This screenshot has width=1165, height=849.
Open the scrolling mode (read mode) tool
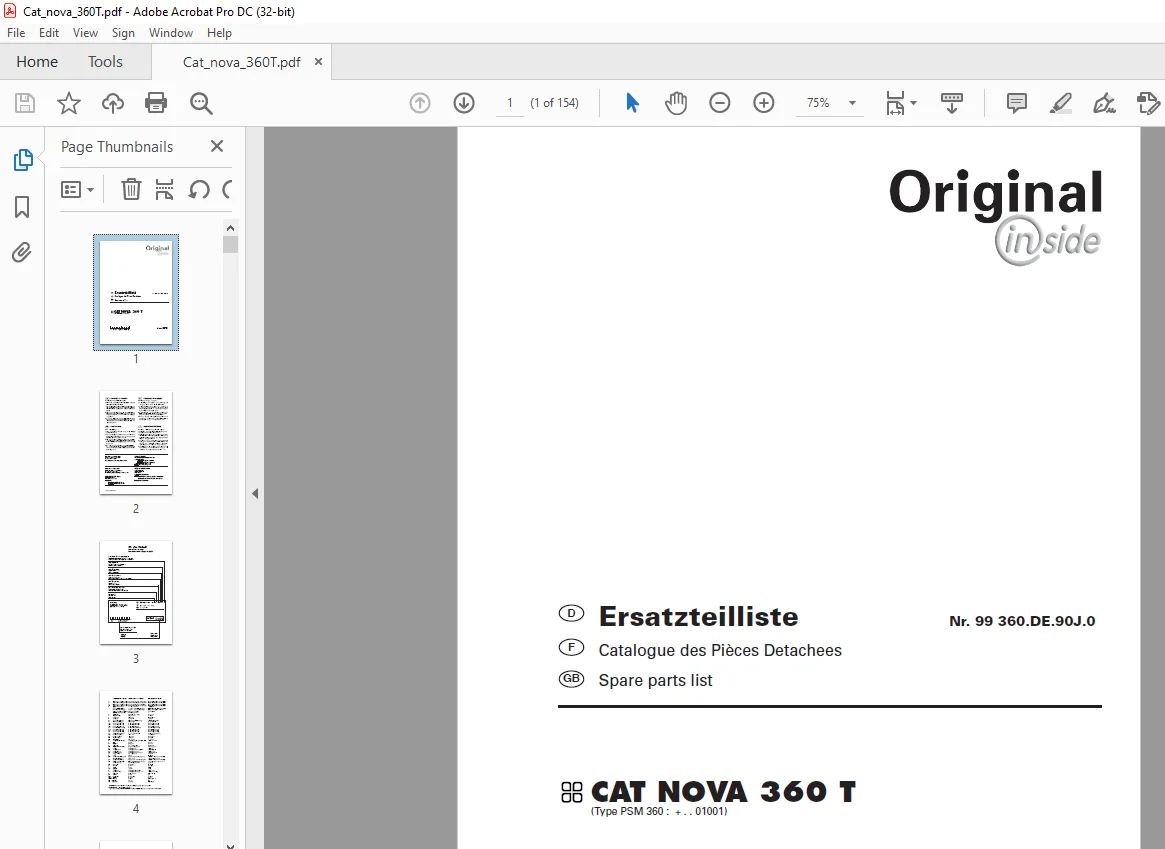point(952,103)
